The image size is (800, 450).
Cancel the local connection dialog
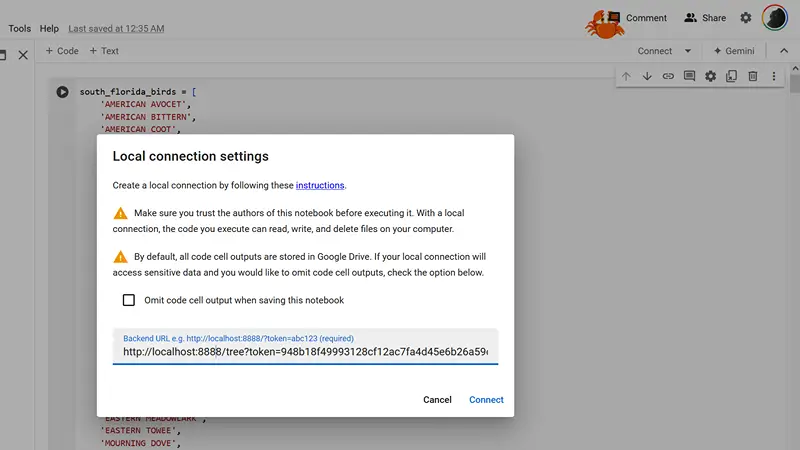coord(437,400)
